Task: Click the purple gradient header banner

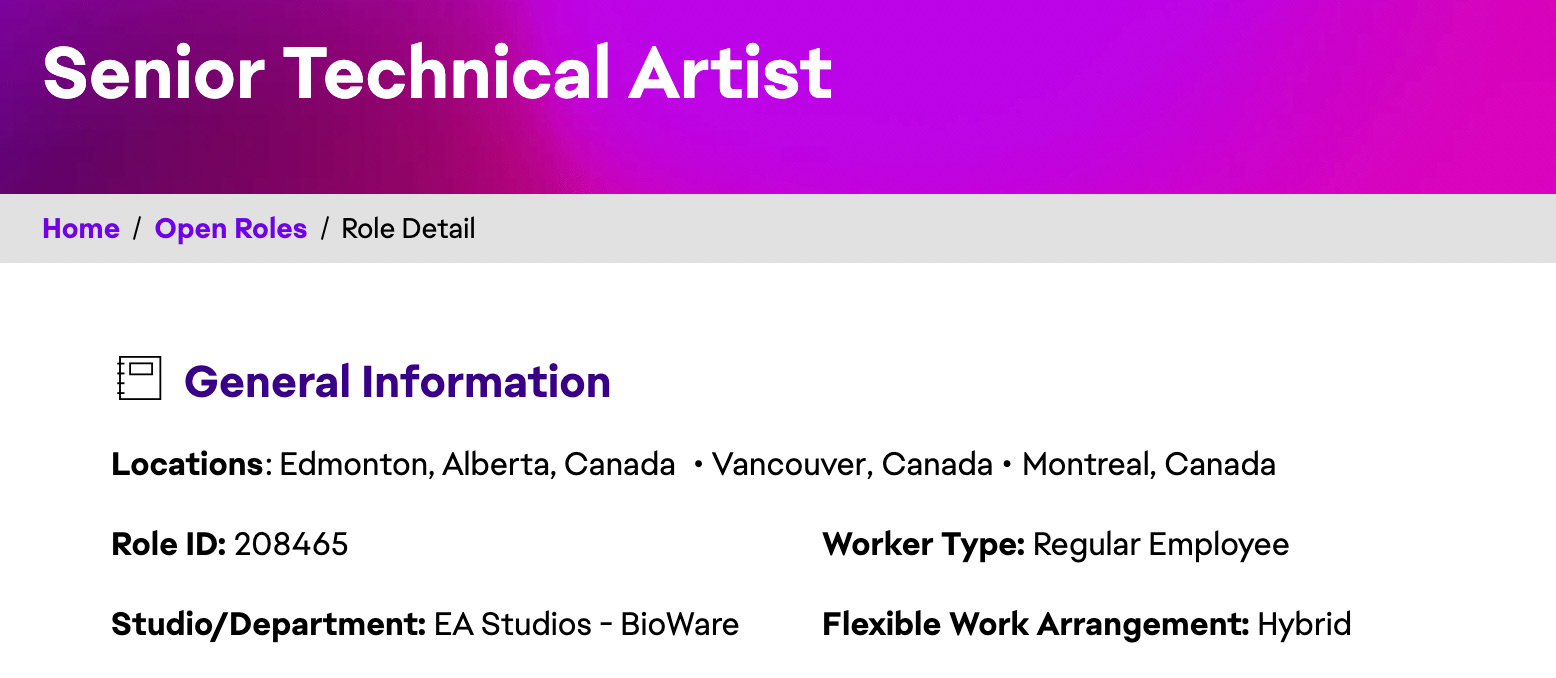Action: (778, 96)
